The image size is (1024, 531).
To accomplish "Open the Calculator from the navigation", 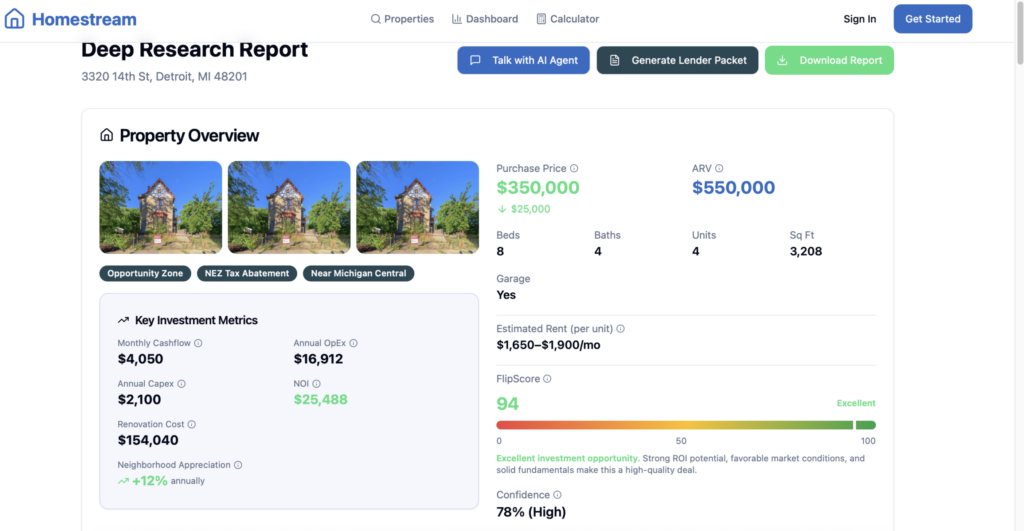I will click(x=568, y=19).
